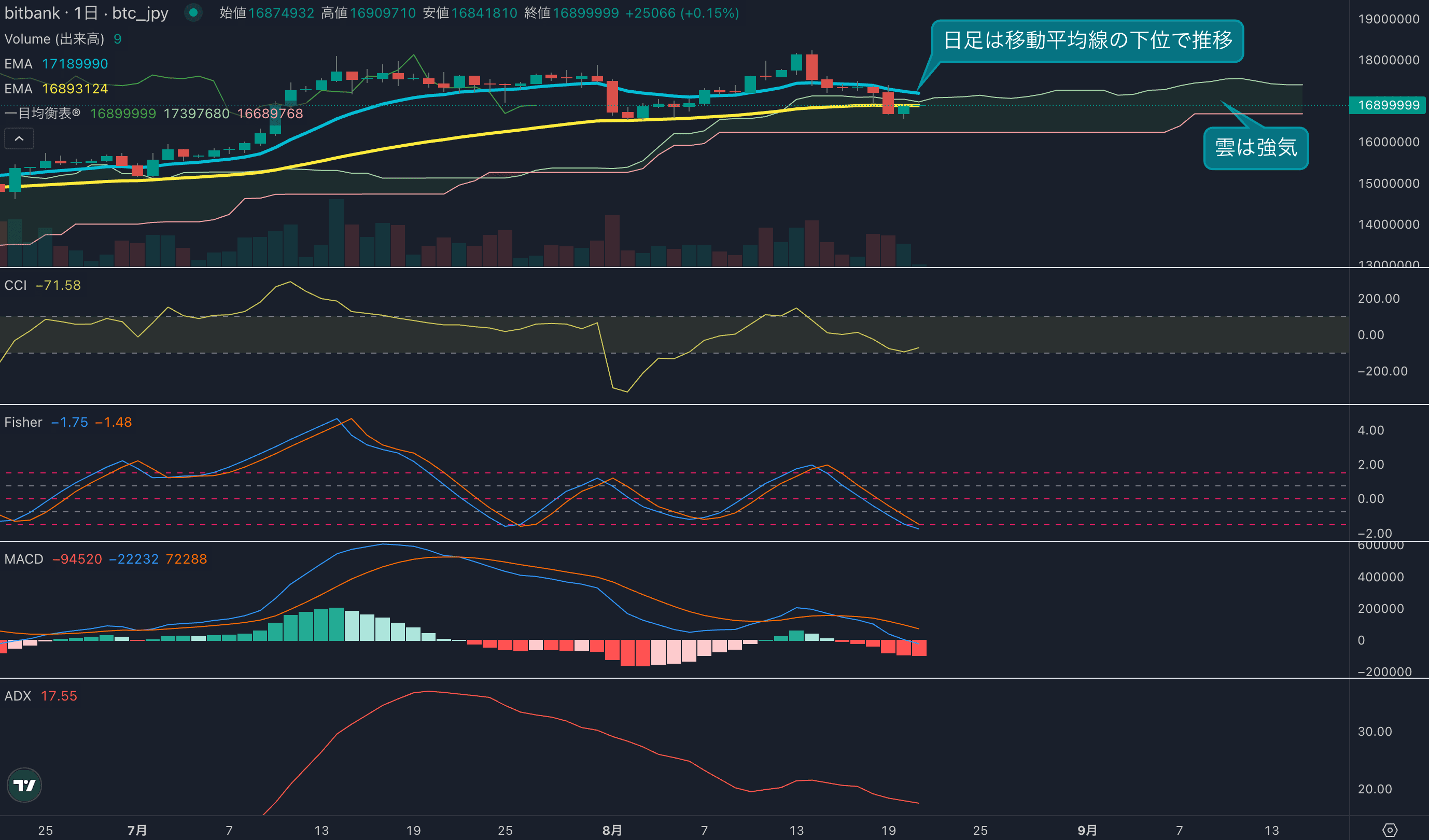This screenshot has height=840, width=1429.
Task: Collapse the indicator legend with chevron button
Action: [19, 138]
